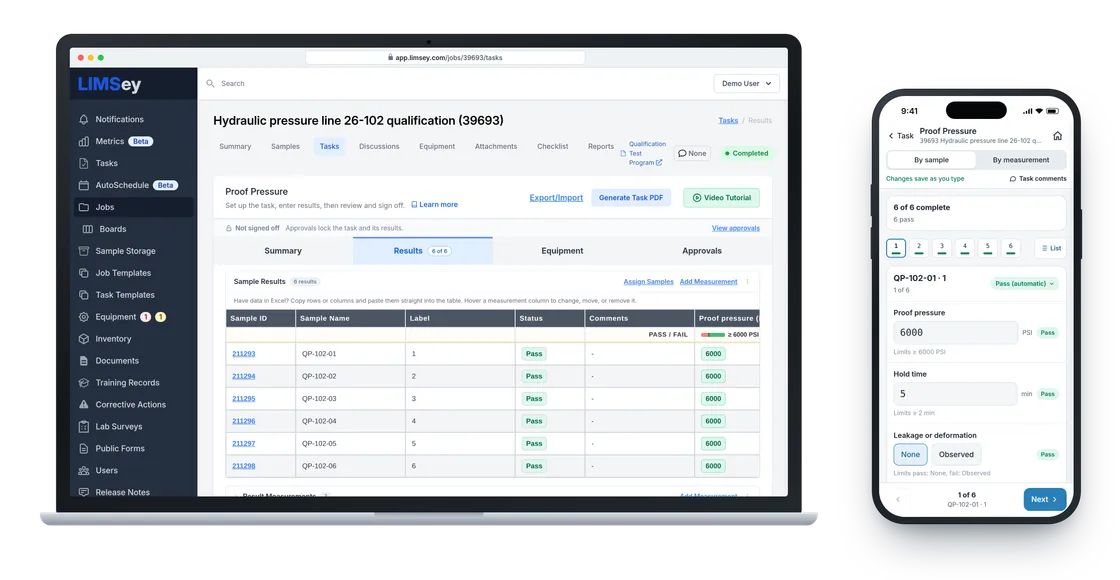The height and width of the screenshot is (580, 1120).
Task: Open Corrective Actions warning icon
Action: (x=84, y=404)
